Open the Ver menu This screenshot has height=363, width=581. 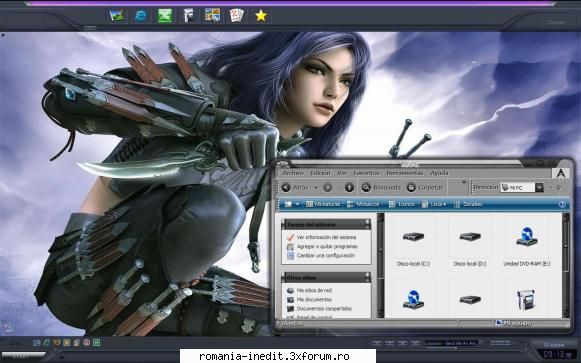coord(342,173)
